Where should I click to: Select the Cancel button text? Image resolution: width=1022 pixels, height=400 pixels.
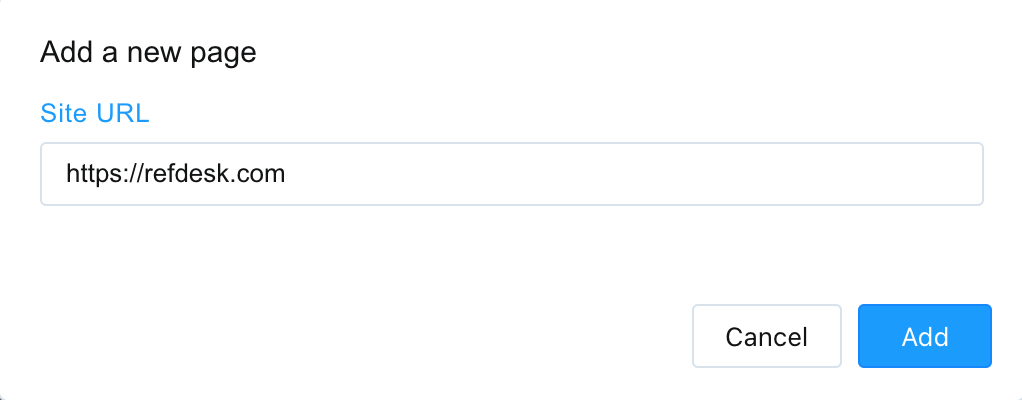tap(766, 337)
